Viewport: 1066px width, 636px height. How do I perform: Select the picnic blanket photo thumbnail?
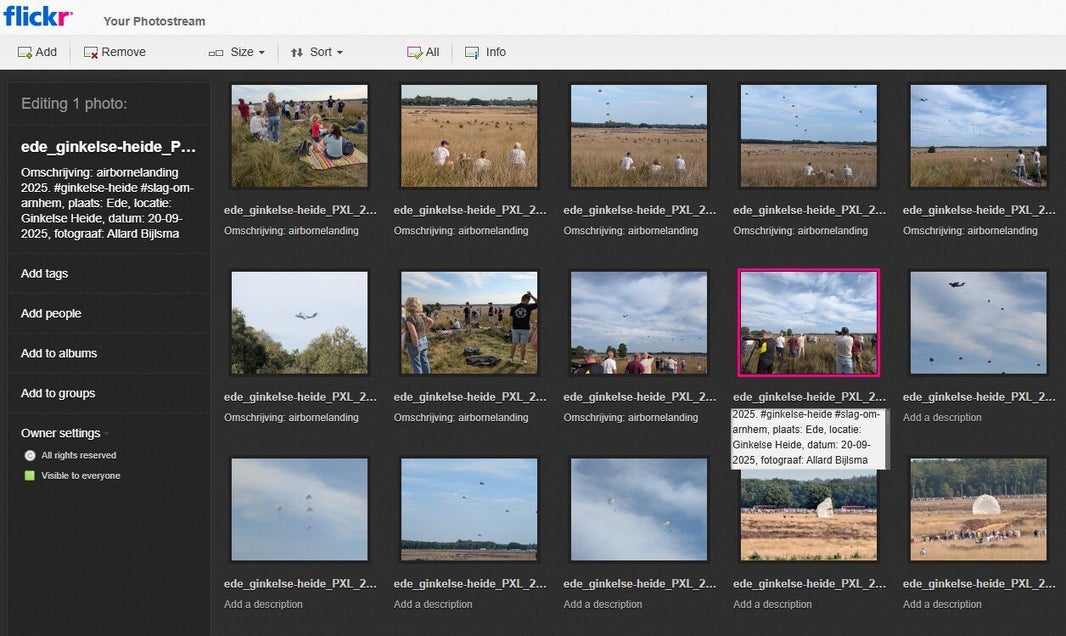[300, 136]
